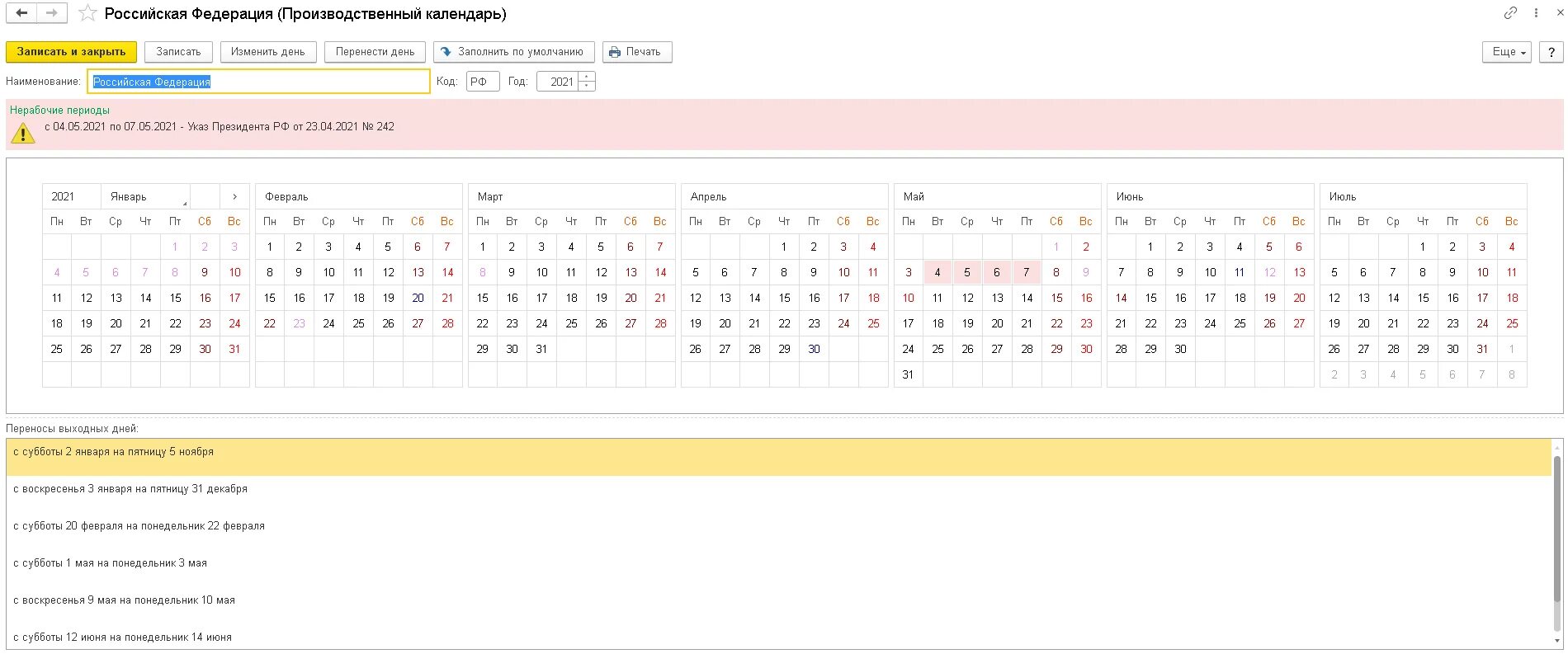Focus the 'Наименование' input field
Viewport: 1568px width, 654px height.
tap(258, 82)
